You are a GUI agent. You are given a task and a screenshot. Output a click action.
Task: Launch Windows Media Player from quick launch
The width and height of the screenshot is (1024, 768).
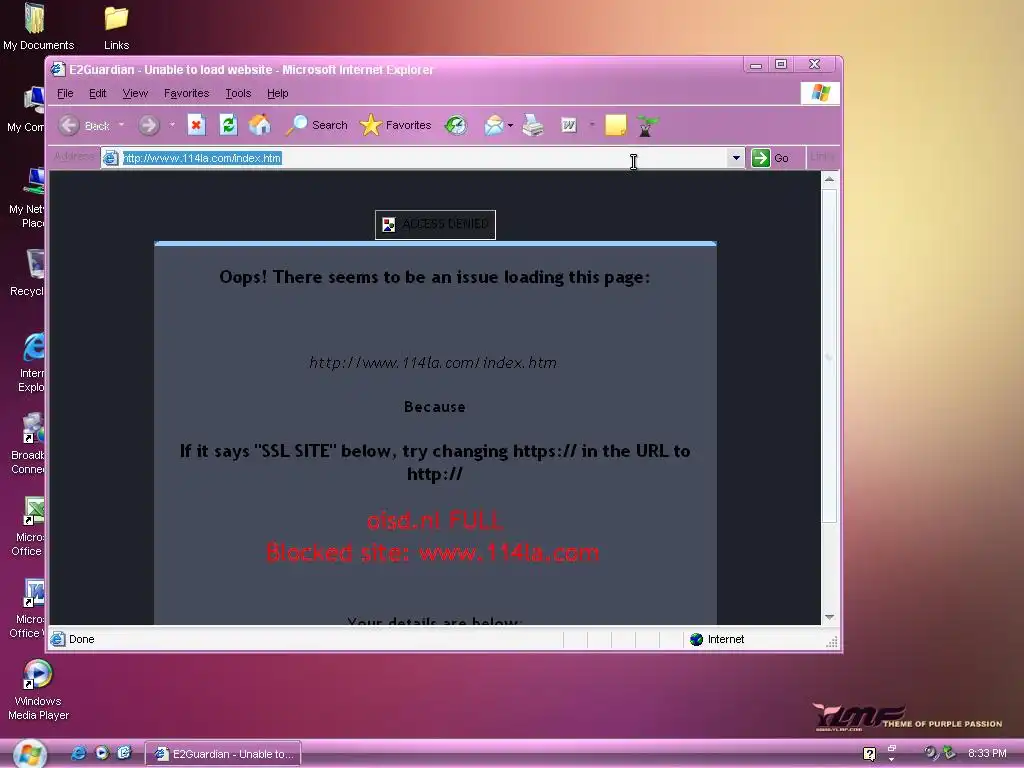pyautogui.click(x=102, y=753)
